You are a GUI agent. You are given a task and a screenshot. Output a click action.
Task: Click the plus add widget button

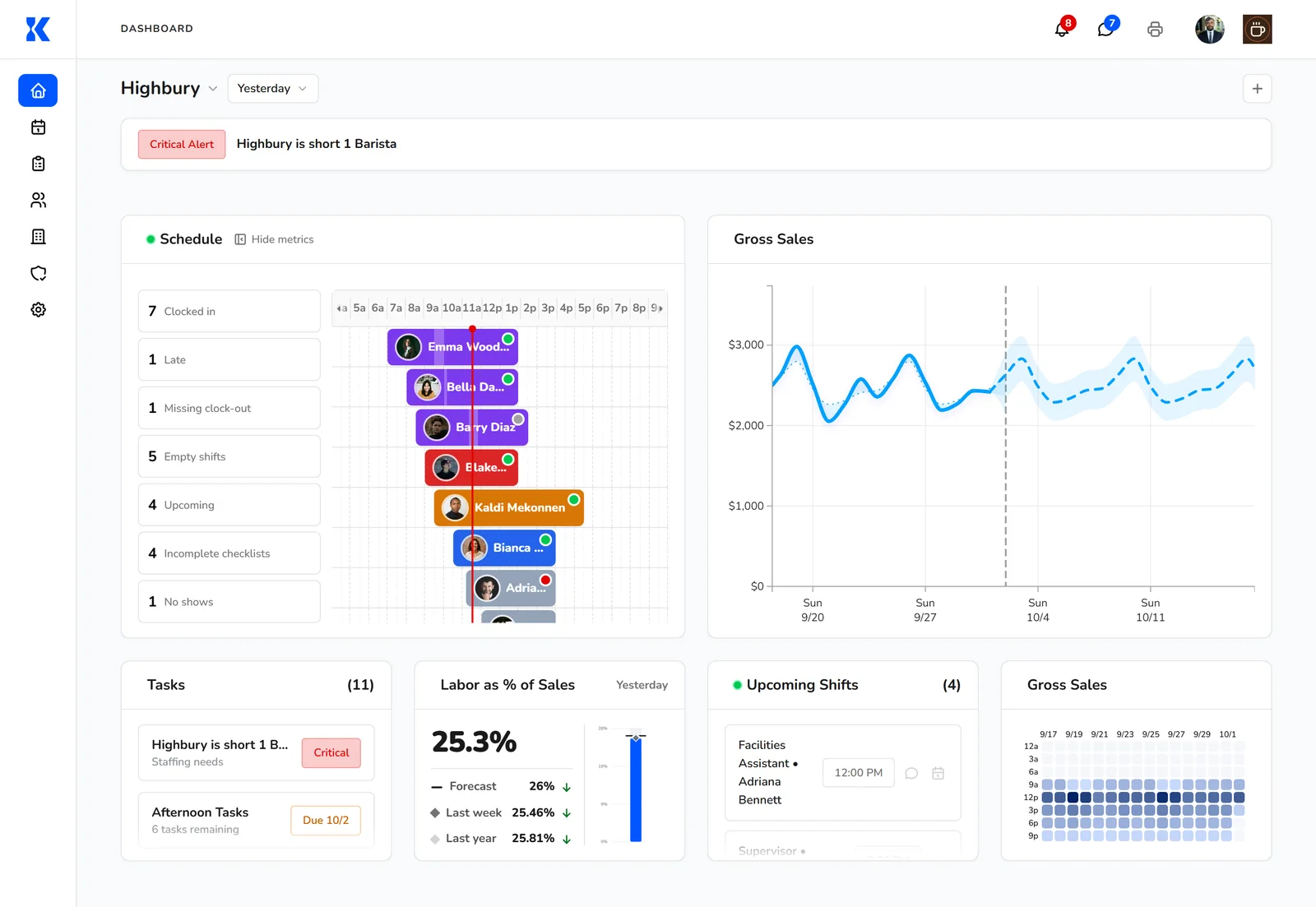[1257, 89]
